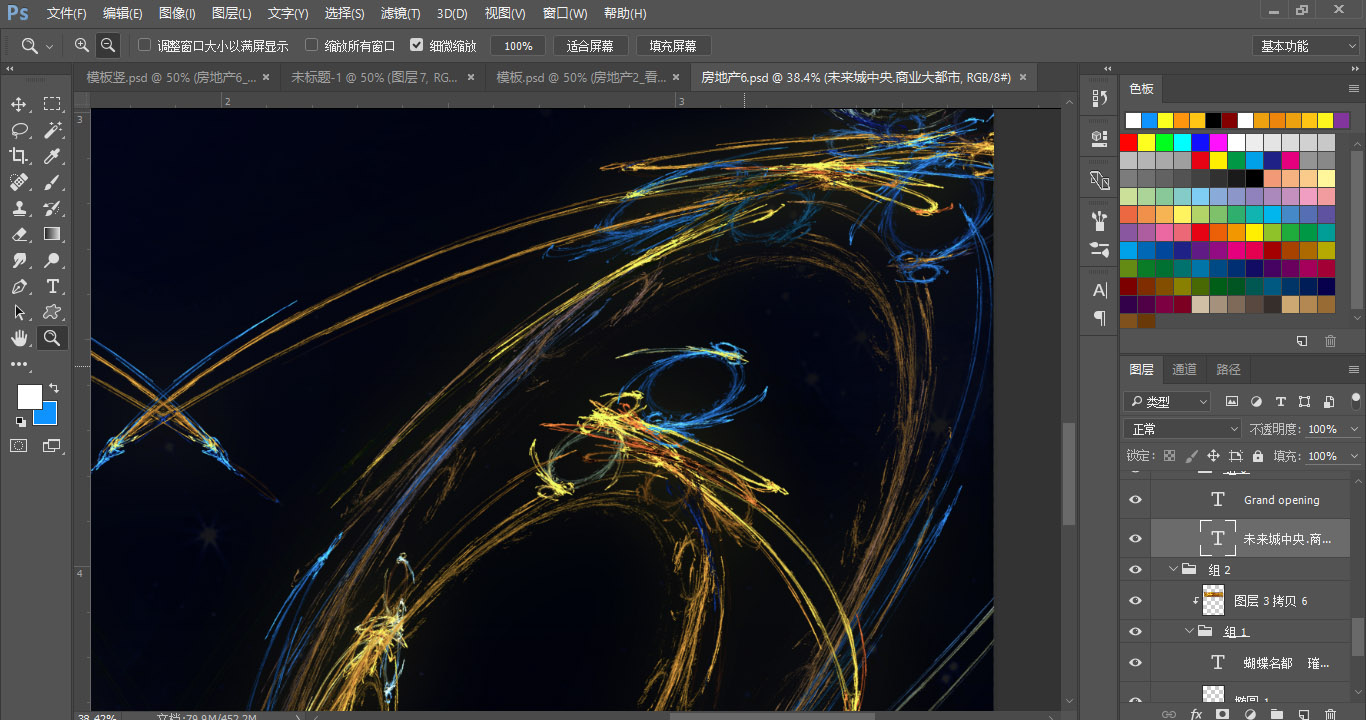
Task: Hide the 组 2 group
Action: pyautogui.click(x=1135, y=570)
